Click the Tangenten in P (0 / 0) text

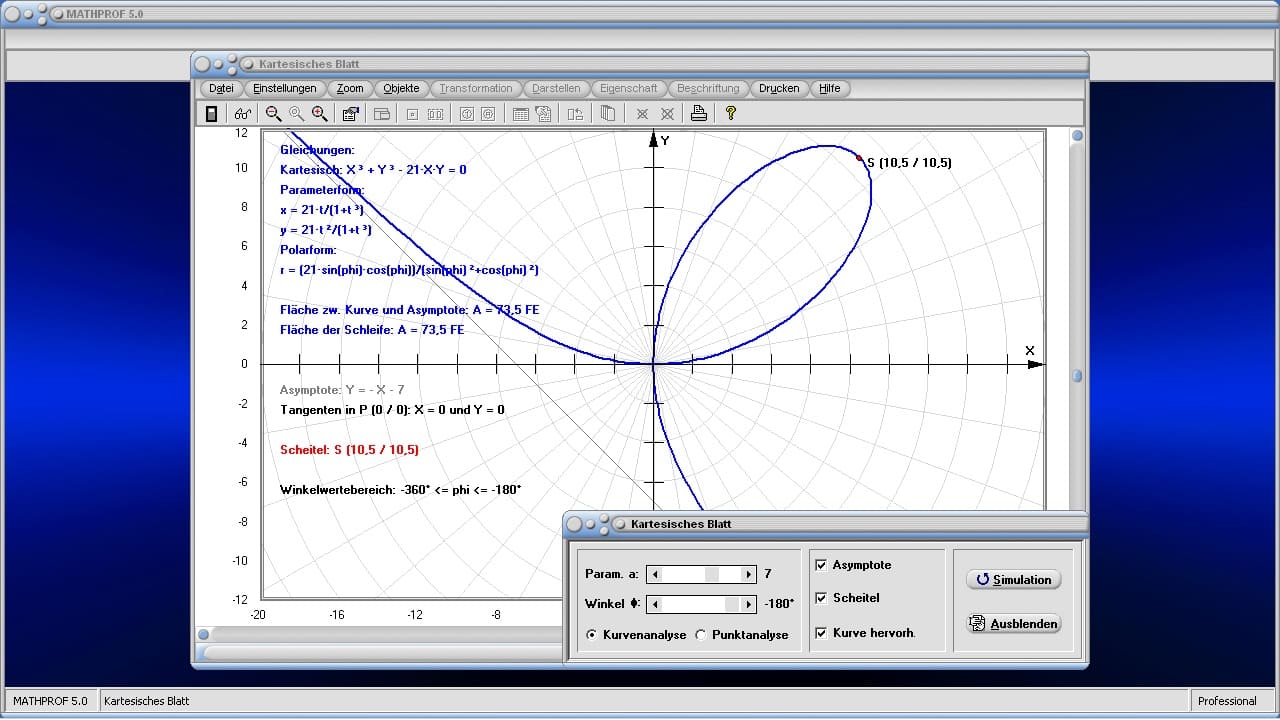pyautogui.click(x=392, y=410)
